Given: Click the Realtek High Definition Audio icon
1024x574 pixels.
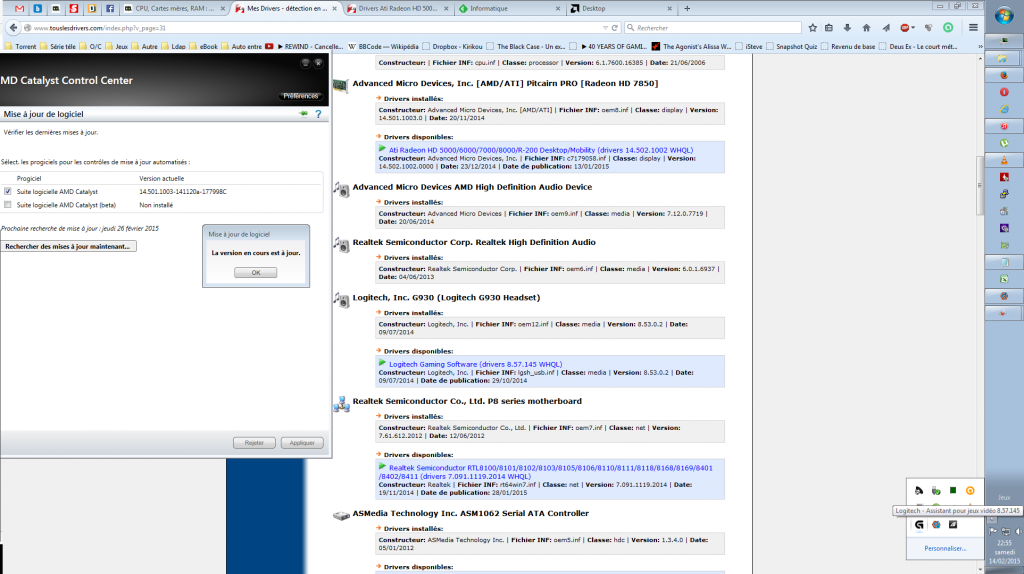Looking at the screenshot, I should pos(341,244).
